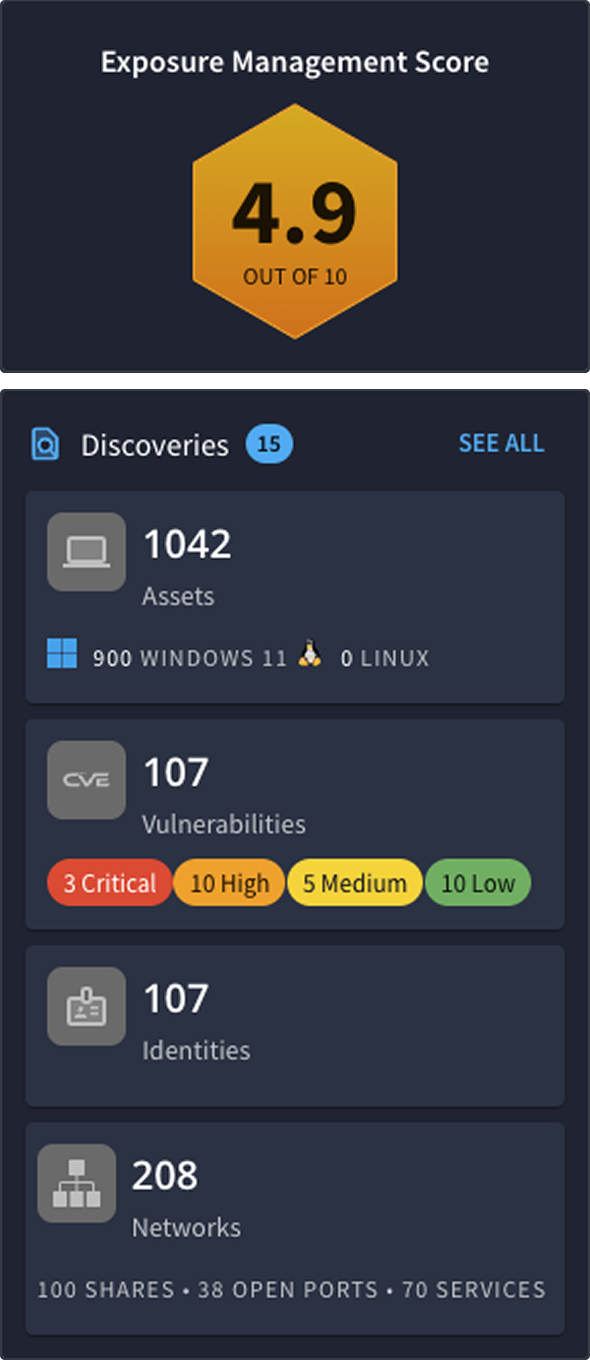Click the Windows logo icon
The image size is (590, 1360).
click(62, 656)
